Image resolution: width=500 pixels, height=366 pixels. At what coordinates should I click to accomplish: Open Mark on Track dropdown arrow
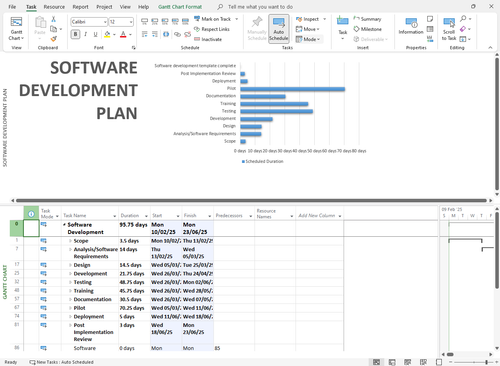tap(237, 19)
